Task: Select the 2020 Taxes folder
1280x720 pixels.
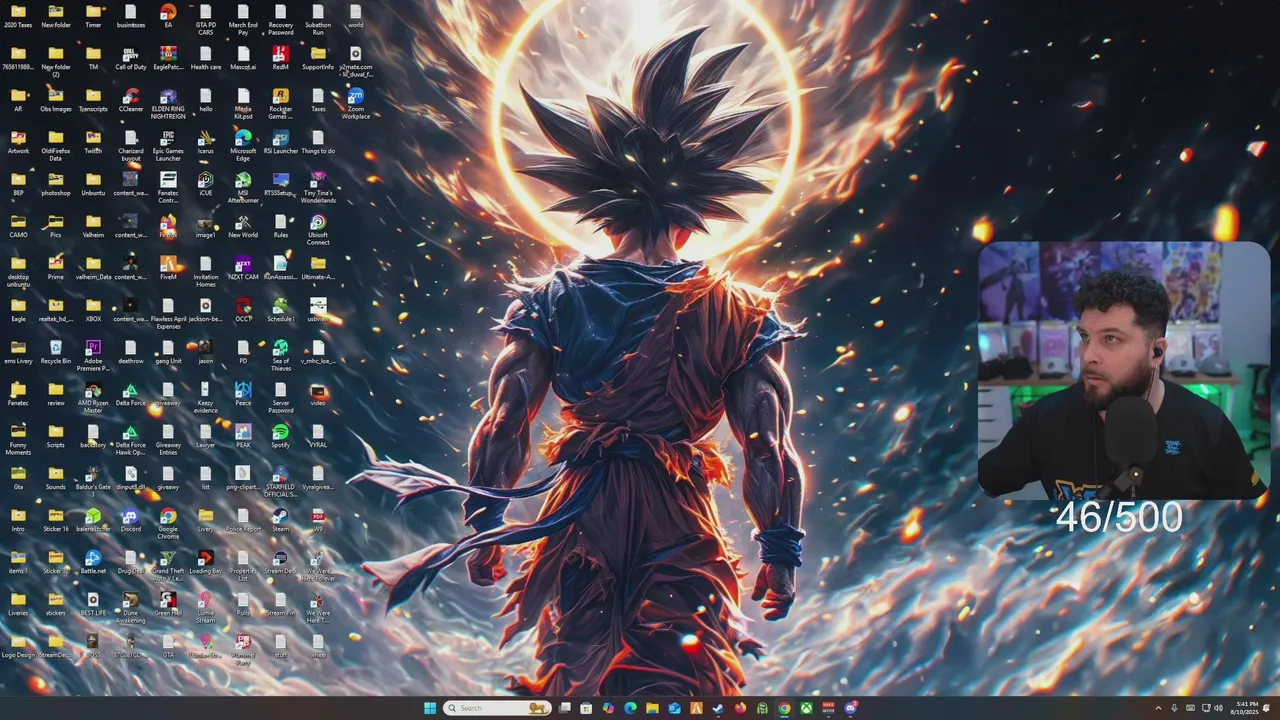Action: point(18,16)
